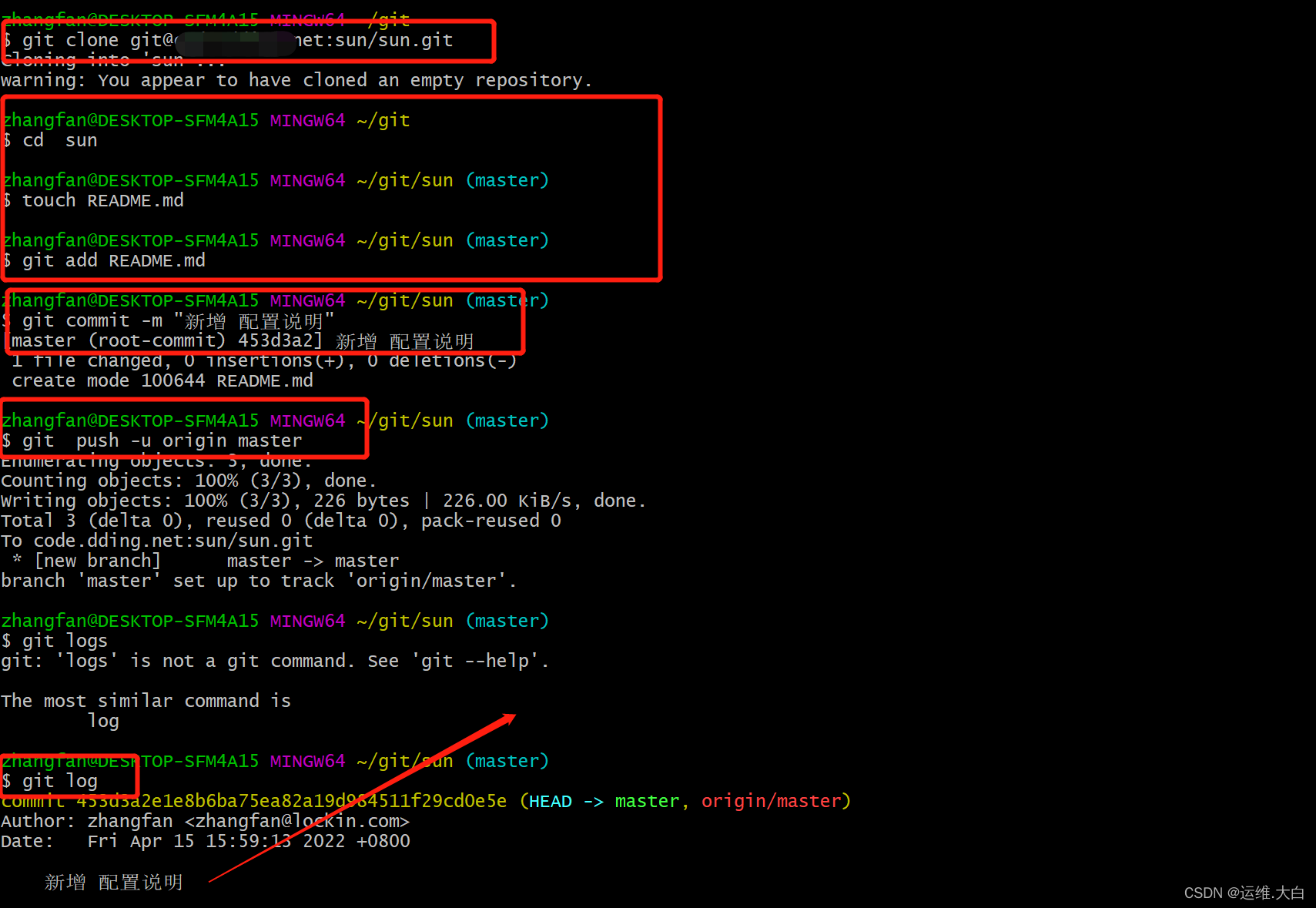Screen dimensions: 1316x908
Task: Click the mistyped 'git logs' command
Action: (x=55, y=641)
